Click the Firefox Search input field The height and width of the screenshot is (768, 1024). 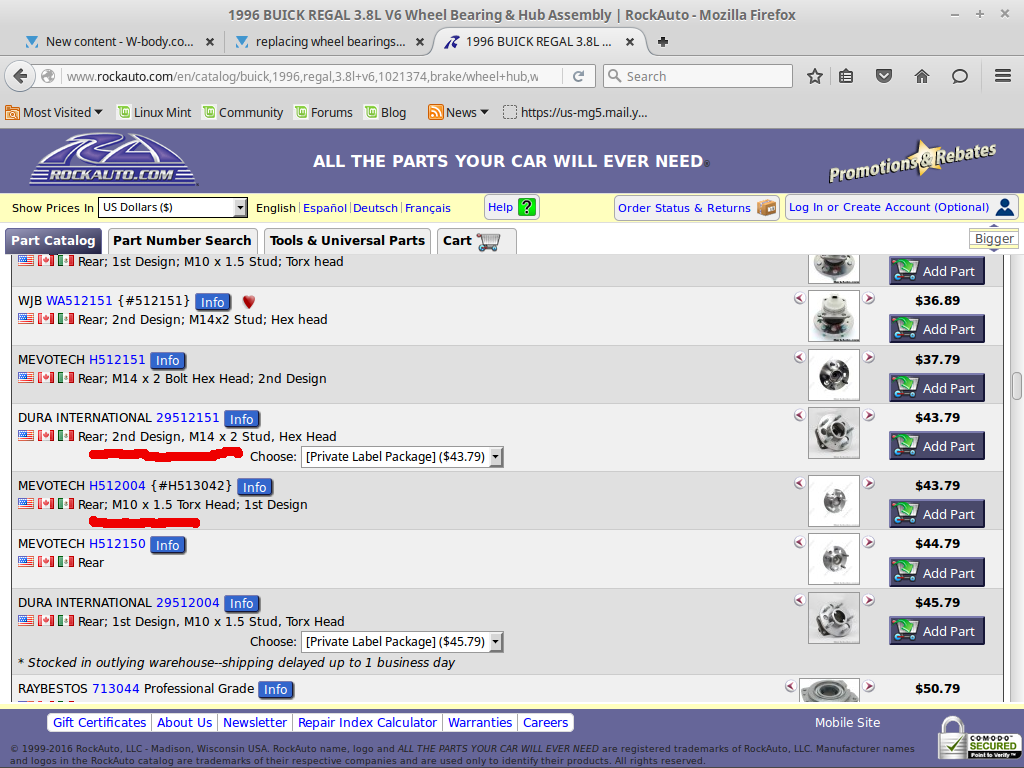697,76
